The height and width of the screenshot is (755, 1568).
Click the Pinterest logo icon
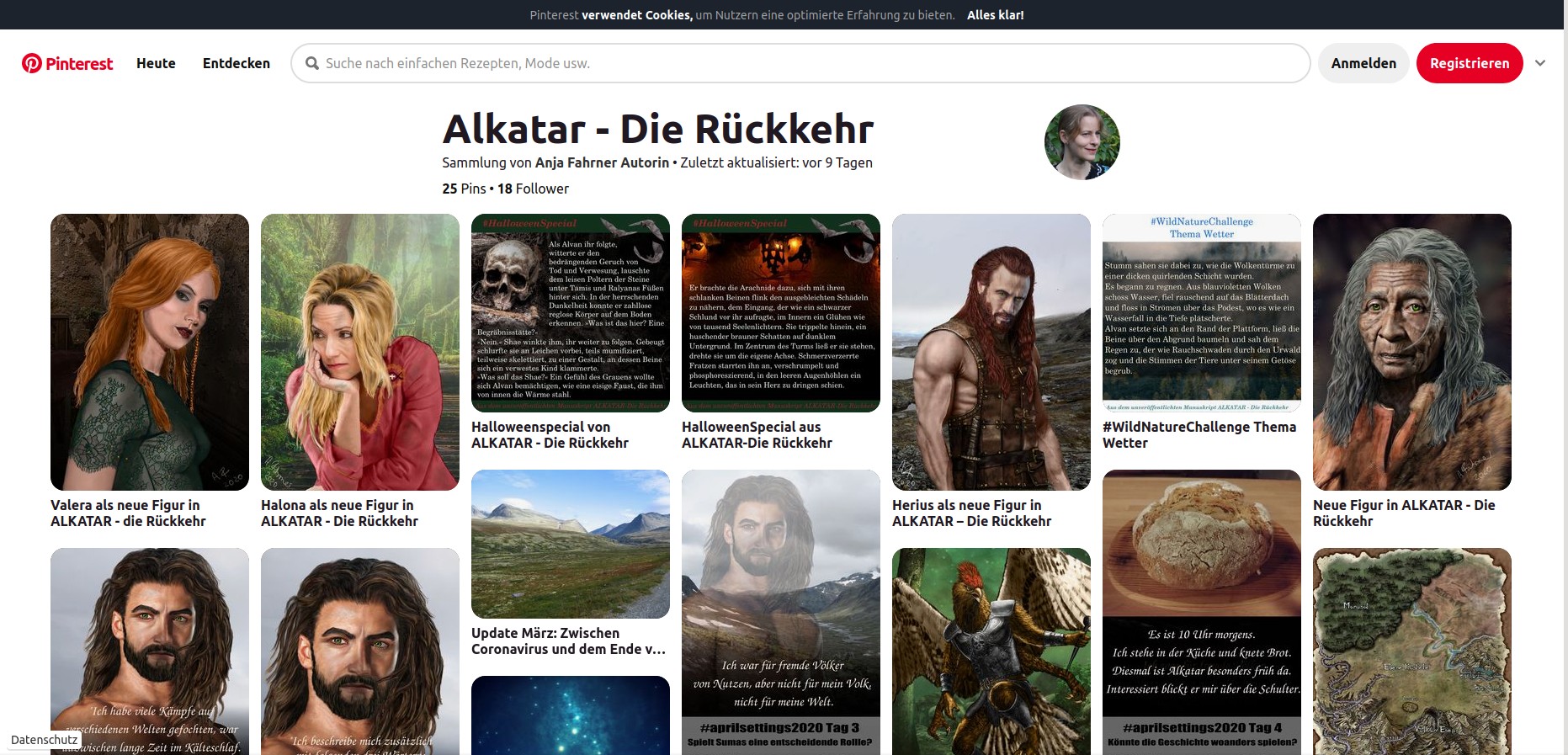(x=32, y=63)
